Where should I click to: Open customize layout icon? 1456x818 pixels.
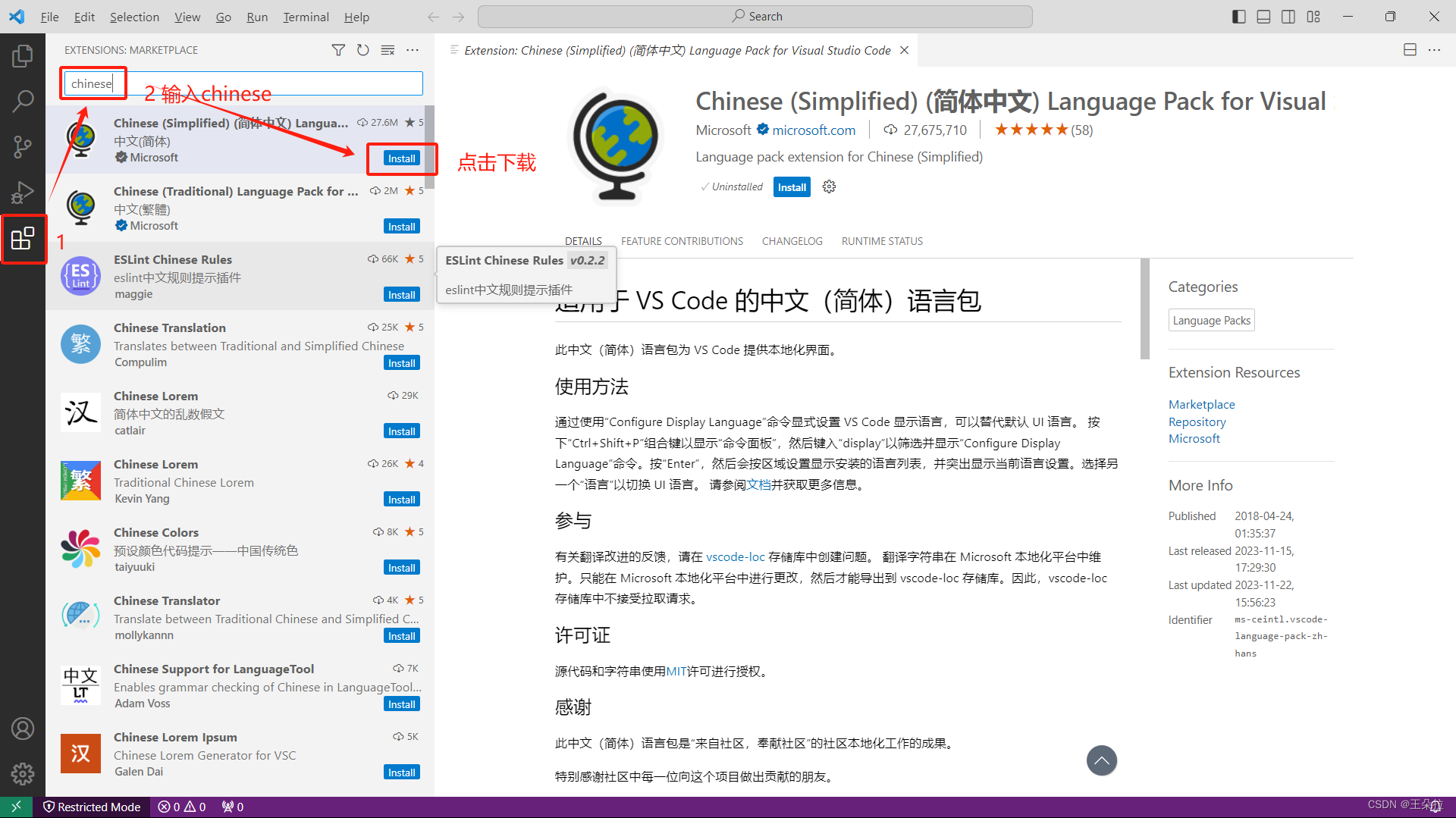1313,17
